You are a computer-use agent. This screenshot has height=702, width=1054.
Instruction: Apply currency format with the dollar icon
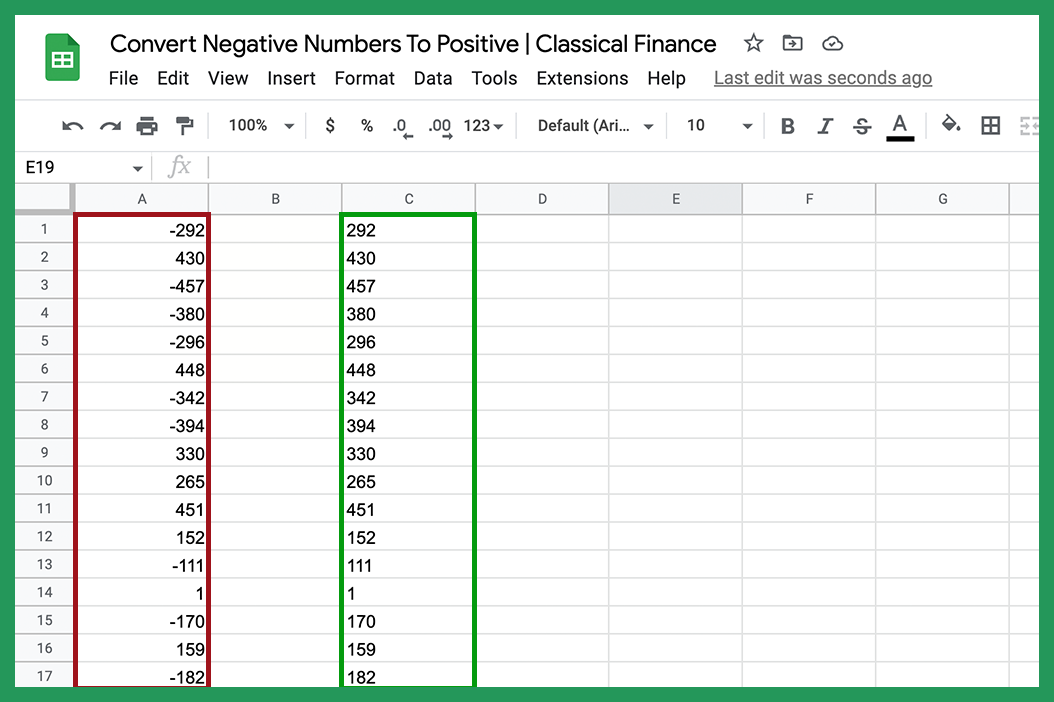coord(329,125)
